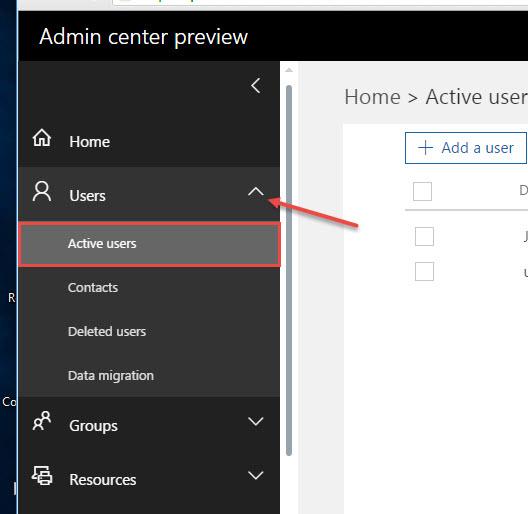Collapse the Users section chevron
Viewport: 528px width, 514px height.
[256, 192]
